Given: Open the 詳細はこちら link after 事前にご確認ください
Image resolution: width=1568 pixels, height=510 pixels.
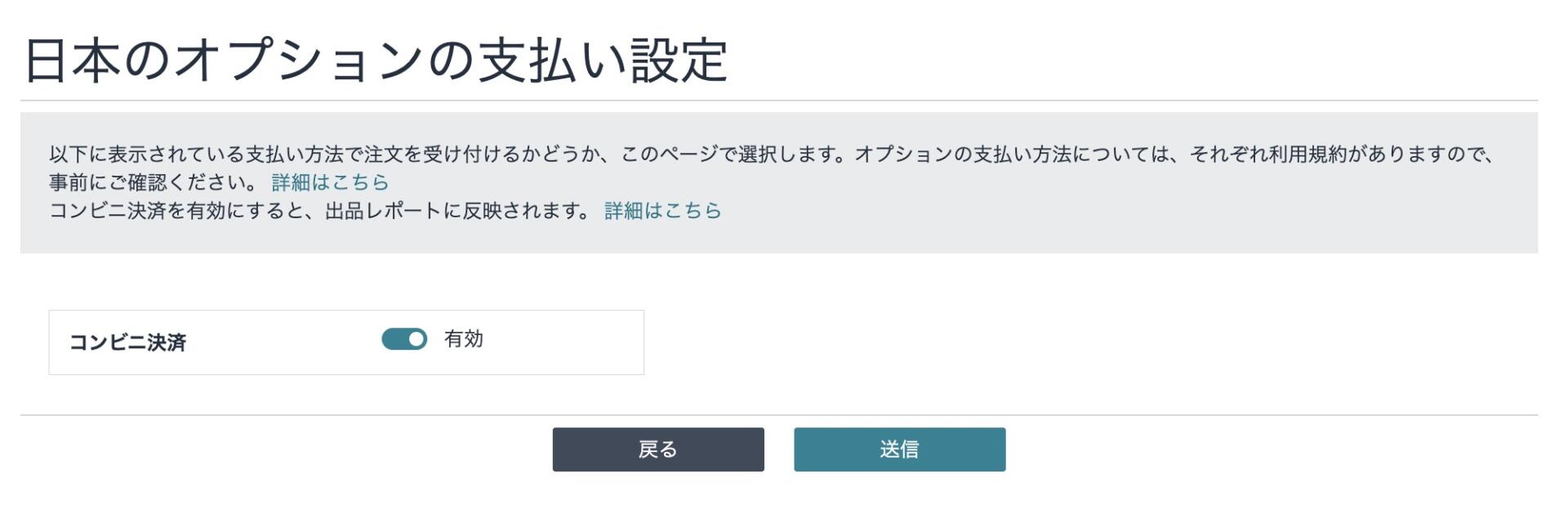Looking at the screenshot, I should (x=330, y=182).
